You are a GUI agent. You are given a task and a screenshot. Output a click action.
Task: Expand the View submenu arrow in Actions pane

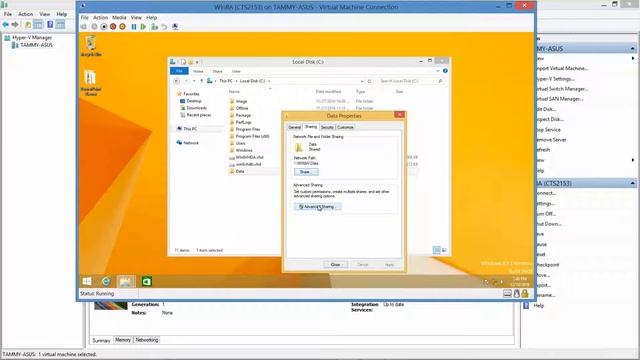633,160
